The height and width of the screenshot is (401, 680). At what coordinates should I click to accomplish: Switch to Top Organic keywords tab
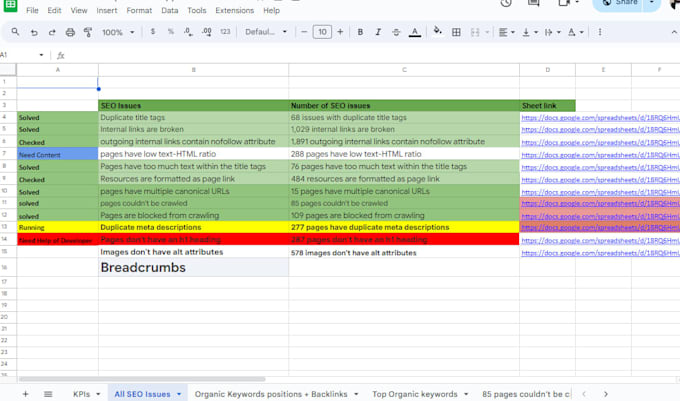click(415, 394)
